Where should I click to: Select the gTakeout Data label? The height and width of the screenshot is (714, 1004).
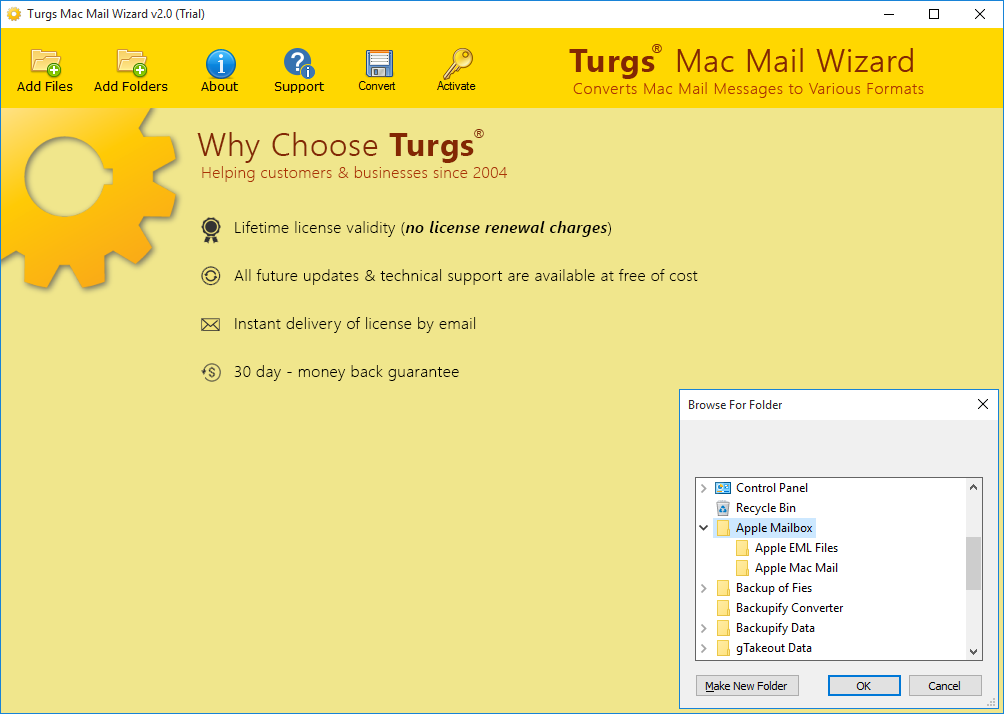pos(773,647)
